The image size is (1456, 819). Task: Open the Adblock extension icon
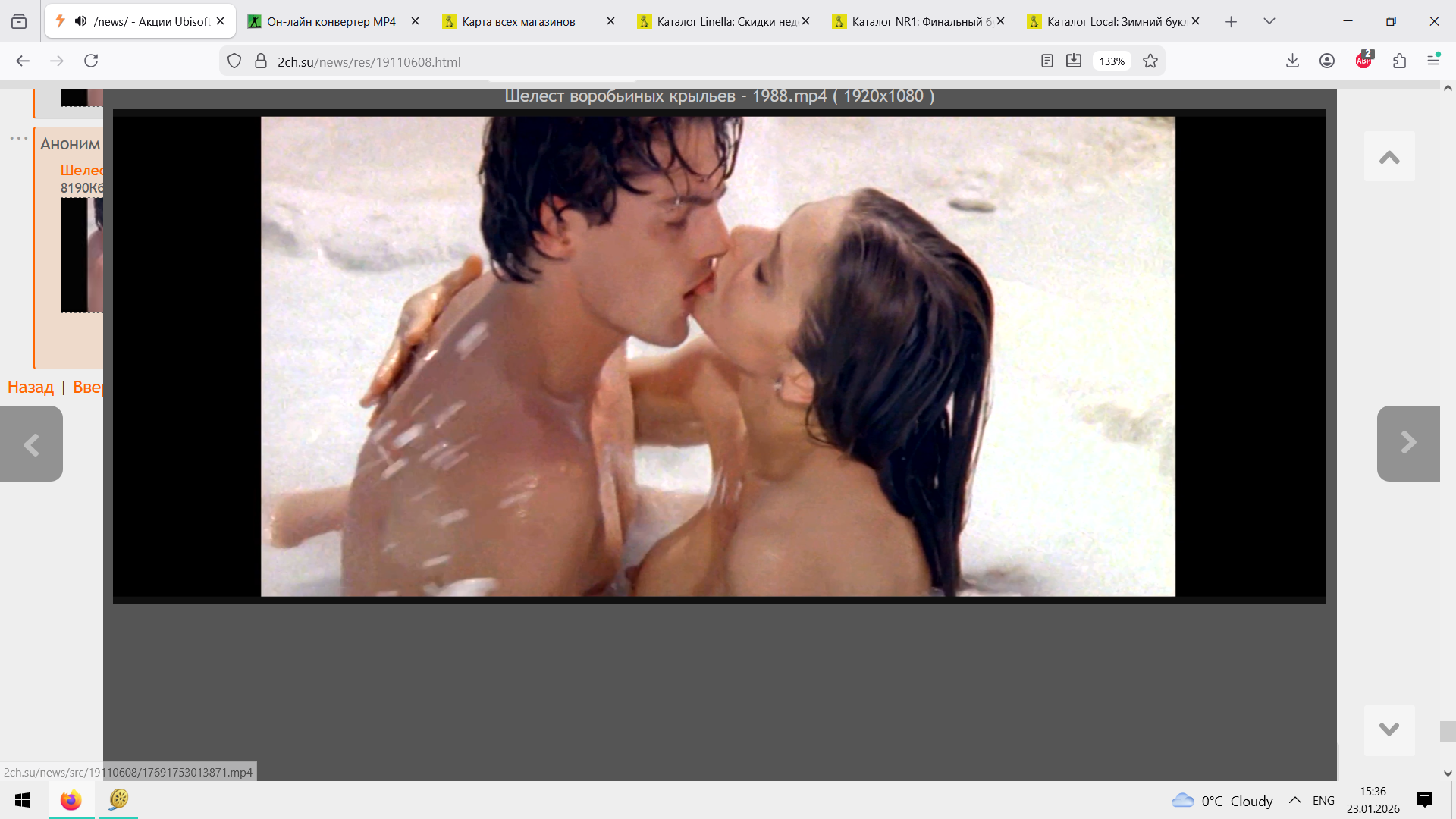(x=1364, y=61)
